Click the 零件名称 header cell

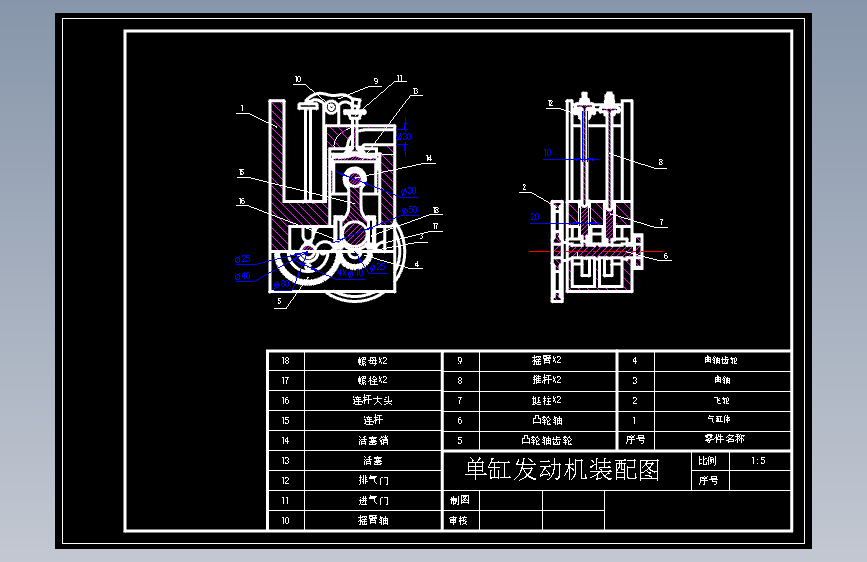[724, 439]
